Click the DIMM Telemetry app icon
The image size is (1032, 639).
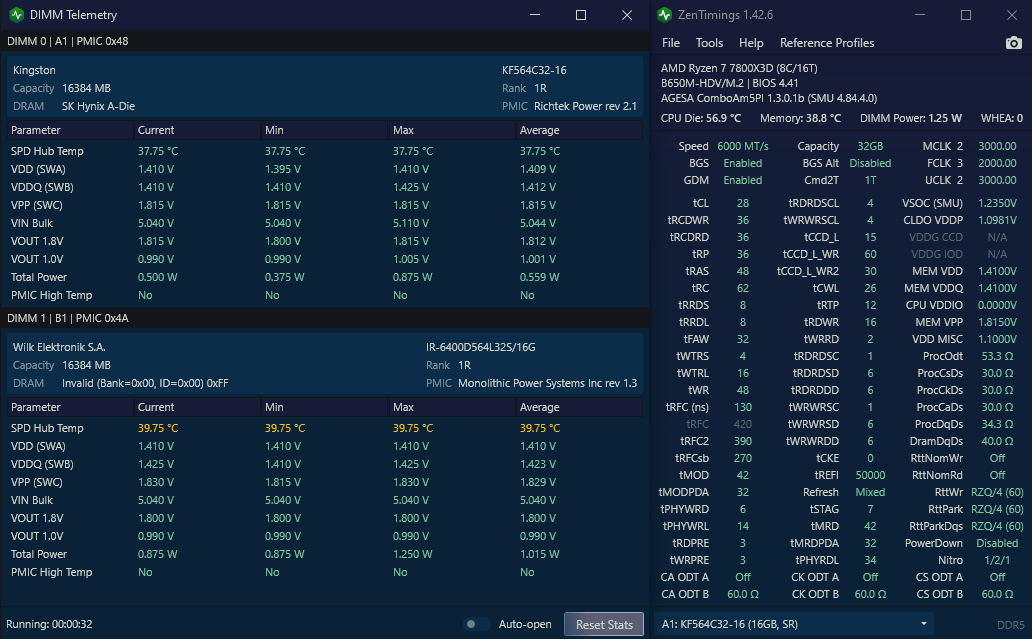pyautogui.click(x=16, y=14)
